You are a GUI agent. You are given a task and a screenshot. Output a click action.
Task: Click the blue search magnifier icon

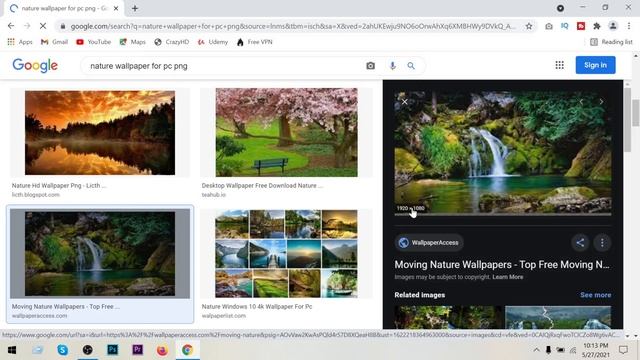coord(411,66)
